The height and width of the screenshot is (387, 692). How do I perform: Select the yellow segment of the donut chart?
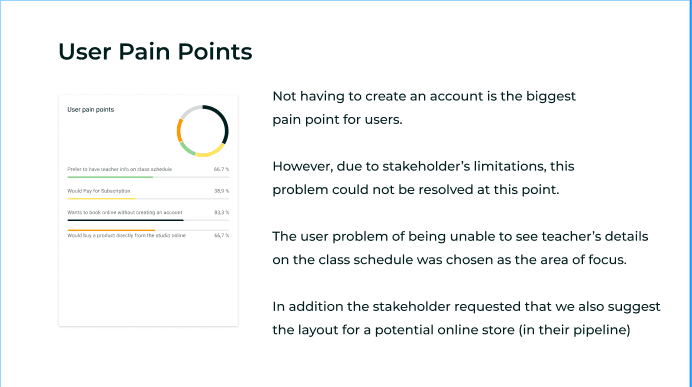click(211, 151)
